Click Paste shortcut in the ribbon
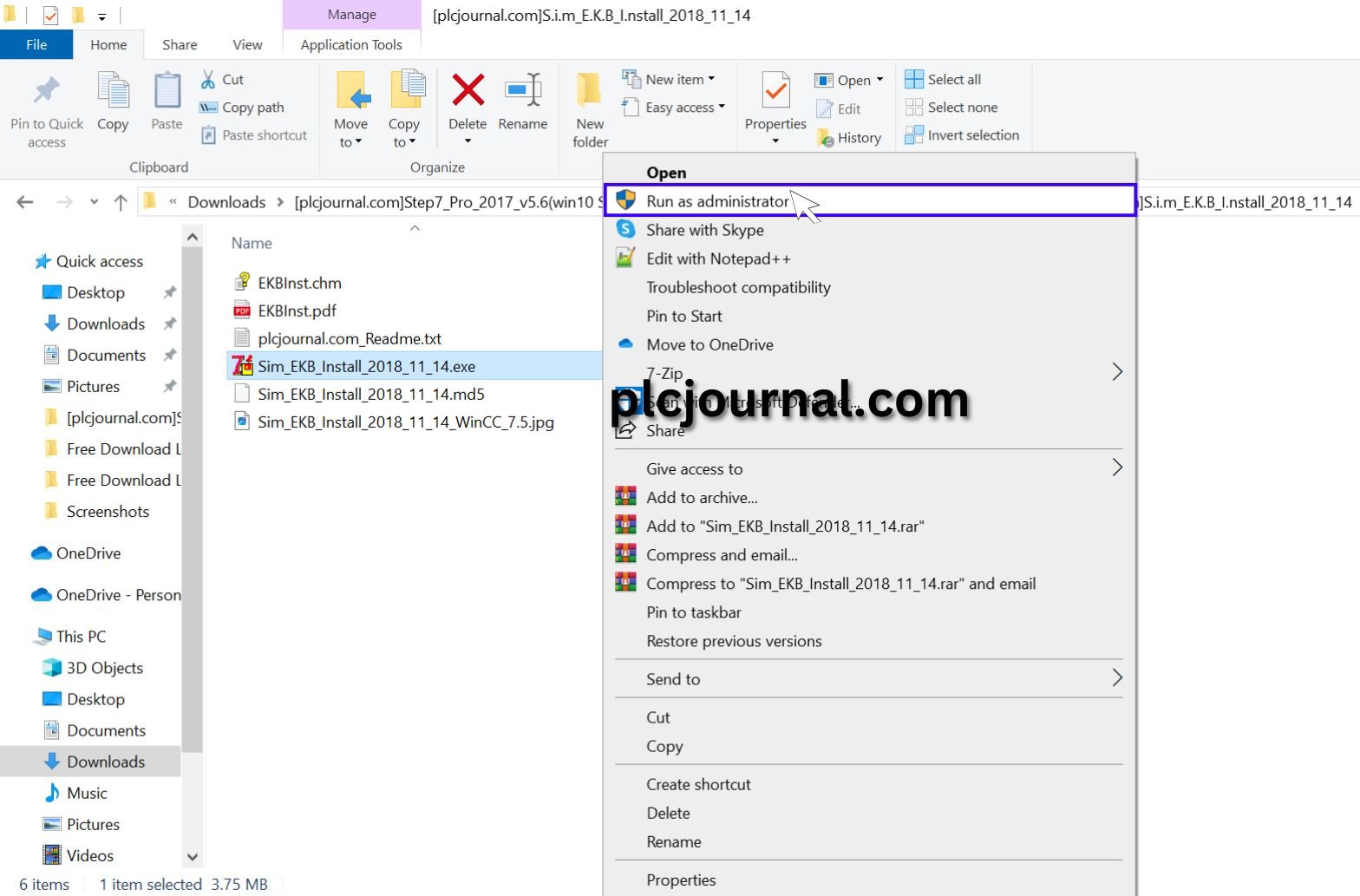This screenshot has height=896, width=1360. [x=254, y=135]
